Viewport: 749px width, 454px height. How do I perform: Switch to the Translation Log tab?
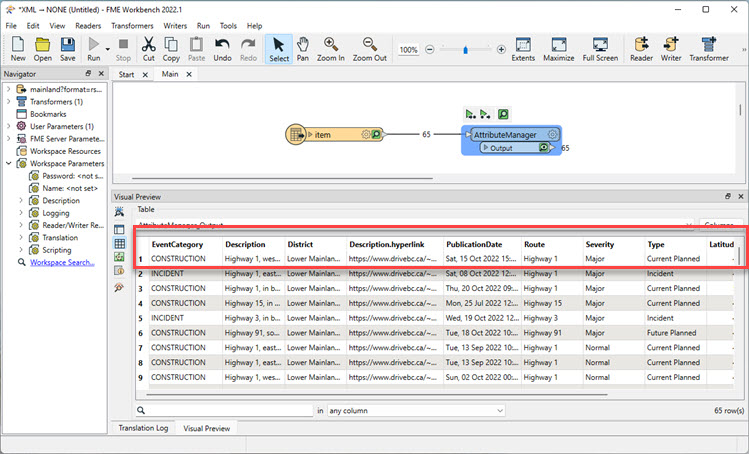143,428
